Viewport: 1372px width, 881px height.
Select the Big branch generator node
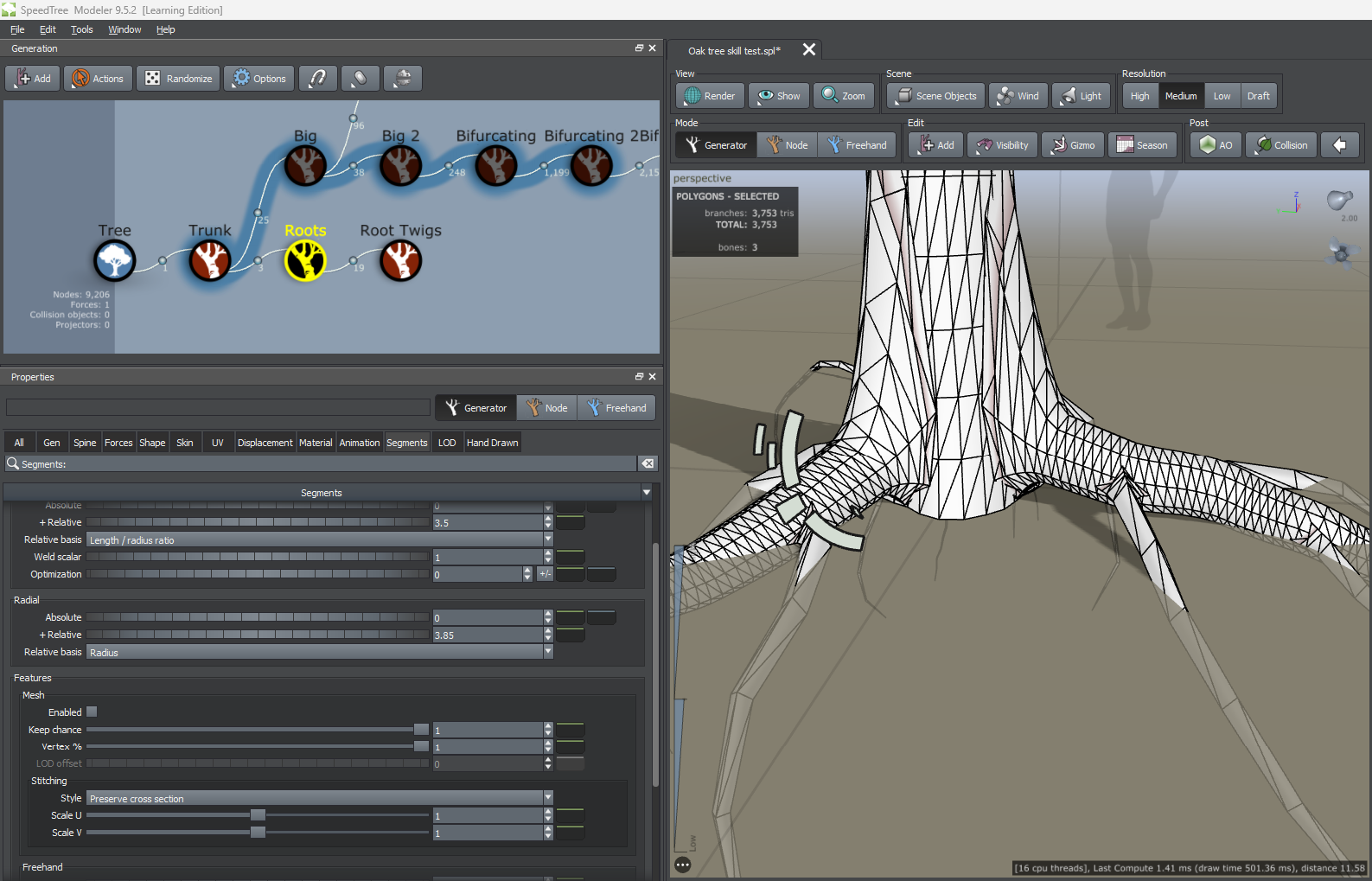coord(305,165)
